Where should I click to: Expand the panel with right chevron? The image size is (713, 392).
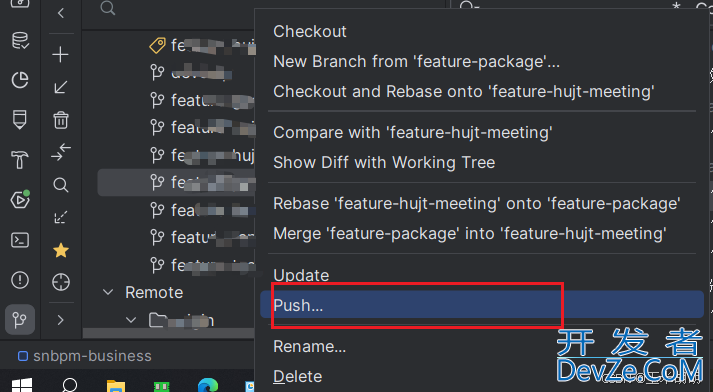[60, 320]
